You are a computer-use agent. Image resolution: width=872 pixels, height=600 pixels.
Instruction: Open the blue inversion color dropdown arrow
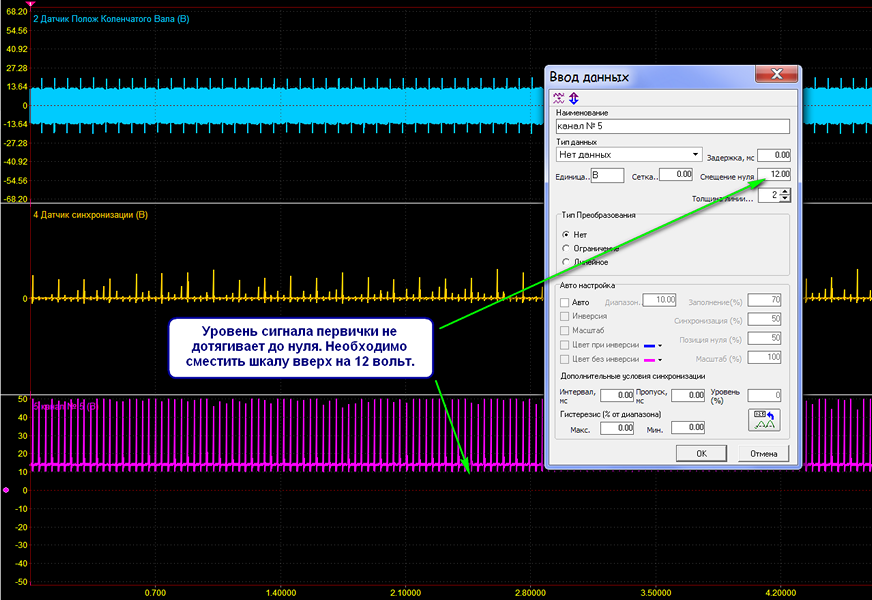point(660,346)
